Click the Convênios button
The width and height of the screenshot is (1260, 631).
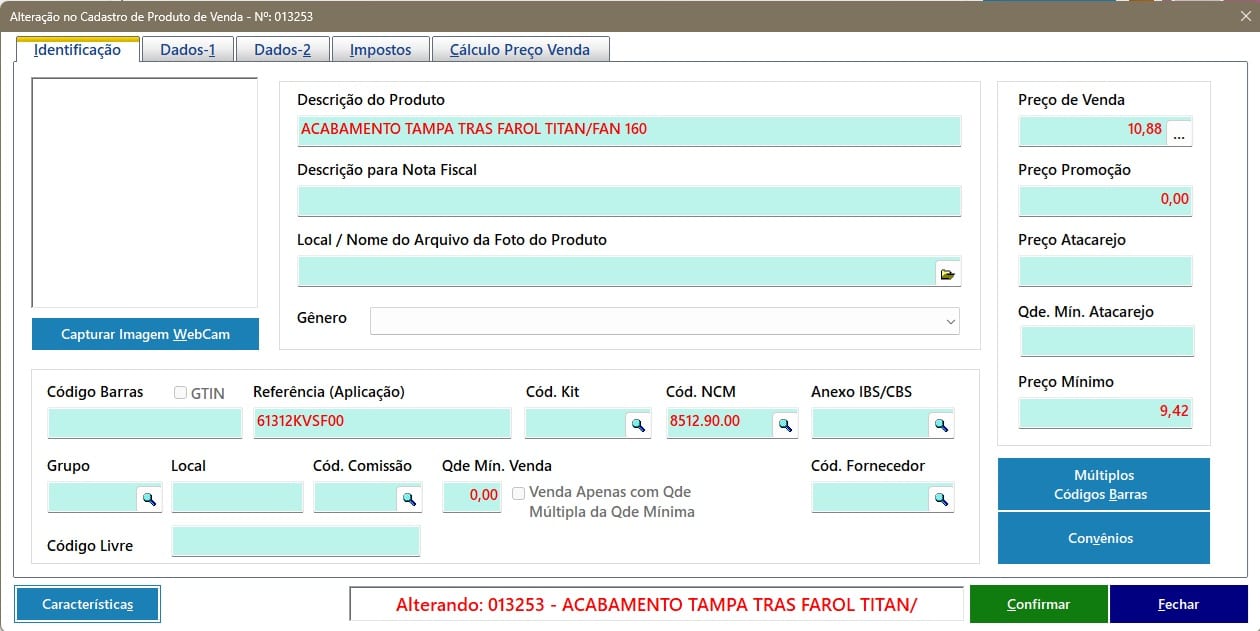[x=1104, y=538]
